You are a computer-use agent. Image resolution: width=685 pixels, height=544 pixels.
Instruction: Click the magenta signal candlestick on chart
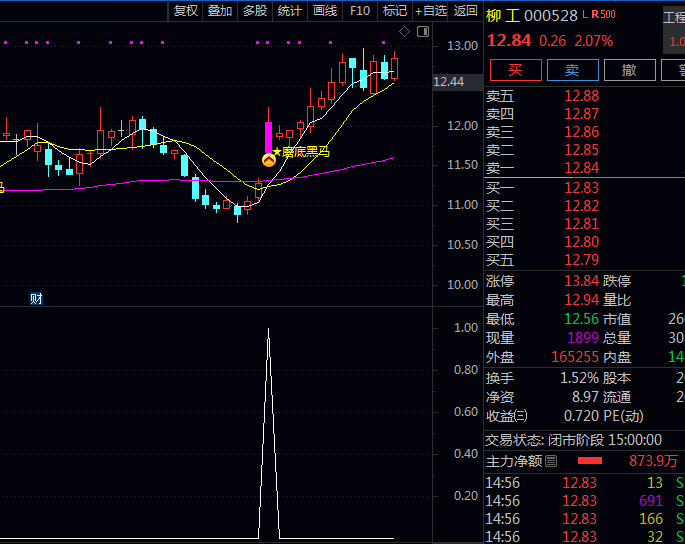click(x=268, y=138)
